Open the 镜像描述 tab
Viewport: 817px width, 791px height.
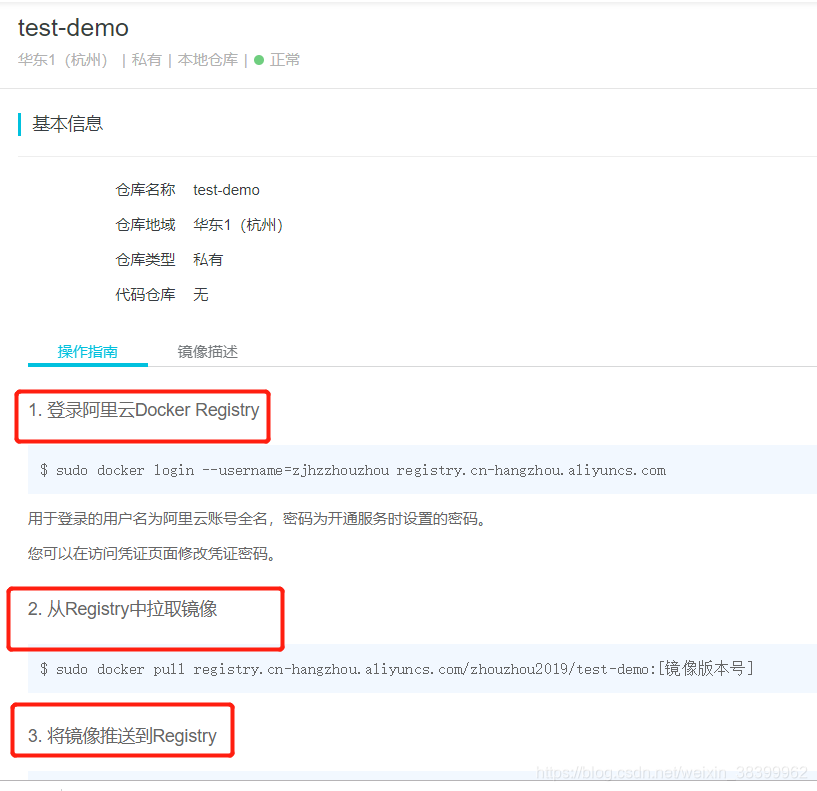[x=207, y=352]
